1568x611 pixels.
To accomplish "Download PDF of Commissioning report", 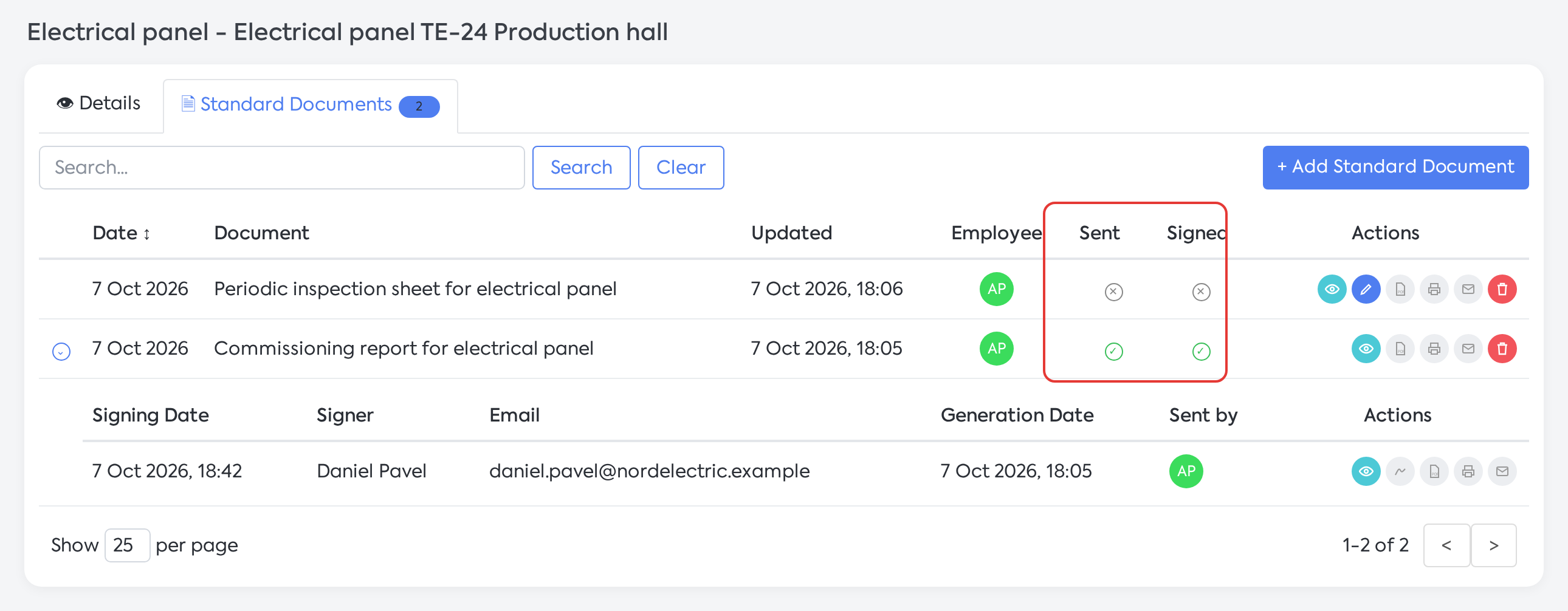I will 1400,349.
